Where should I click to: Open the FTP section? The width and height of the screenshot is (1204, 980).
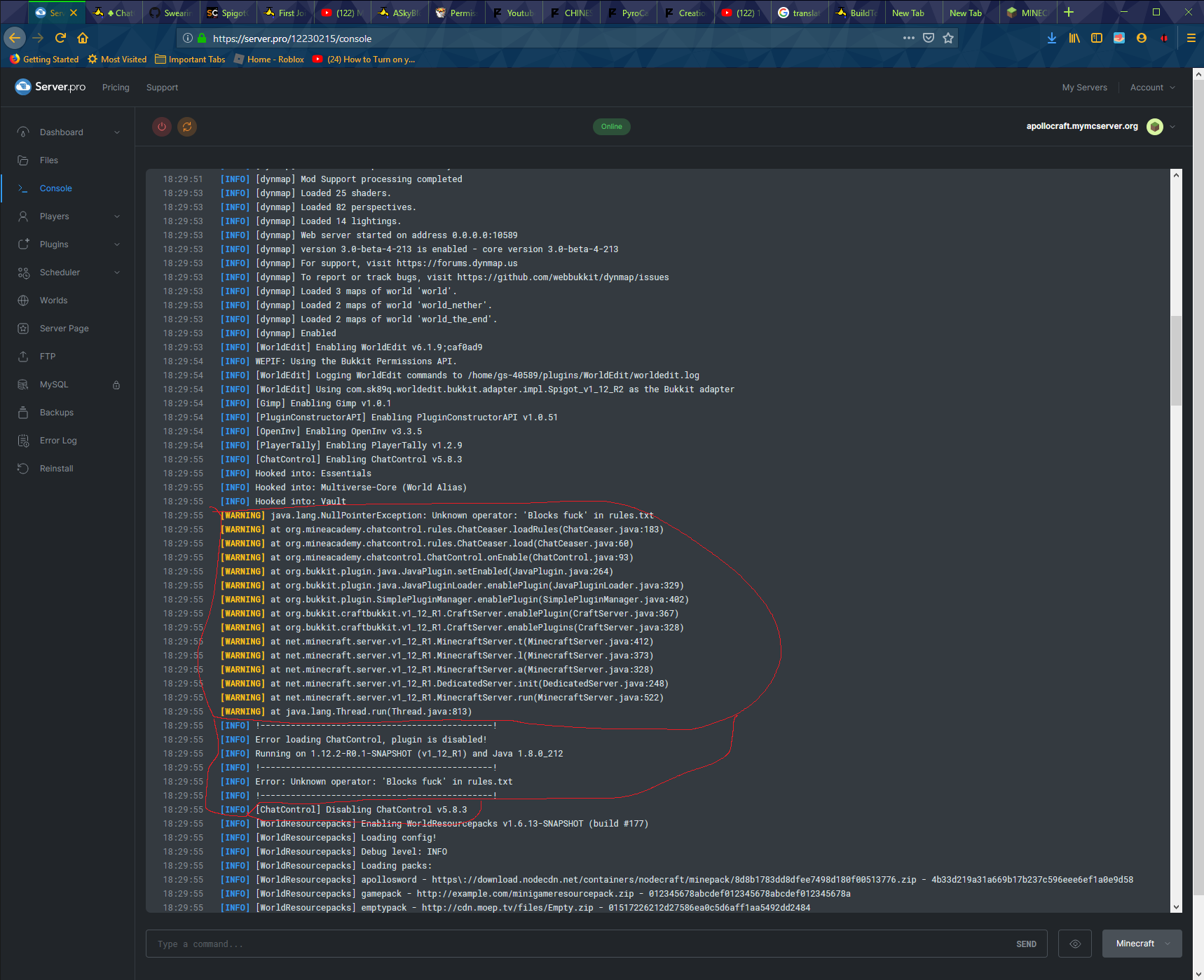(x=47, y=356)
